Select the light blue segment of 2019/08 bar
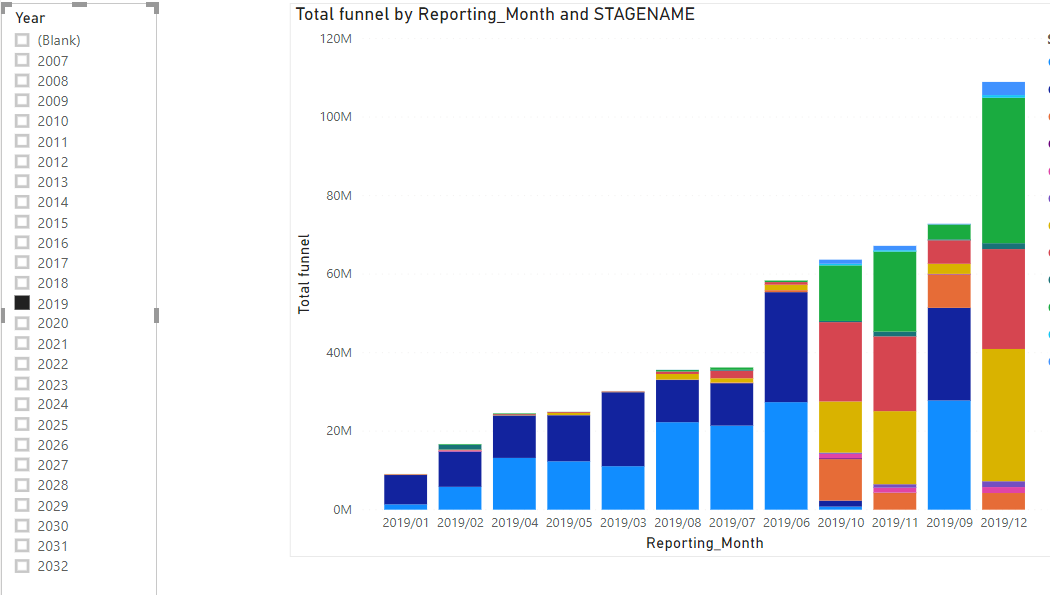1050x595 pixels. point(677,466)
